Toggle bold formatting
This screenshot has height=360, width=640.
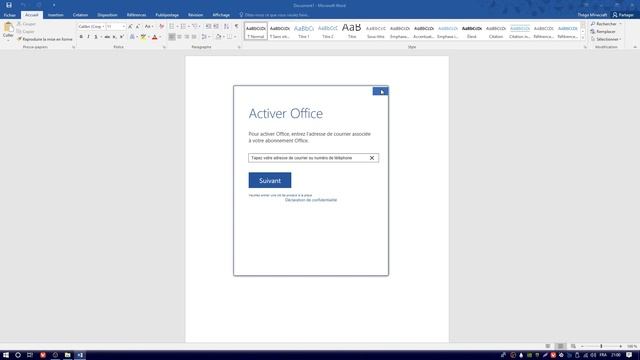81,37
